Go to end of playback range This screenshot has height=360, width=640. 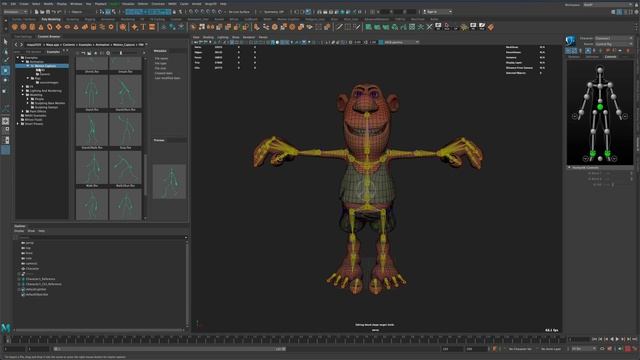pyautogui.click(x=634, y=339)
